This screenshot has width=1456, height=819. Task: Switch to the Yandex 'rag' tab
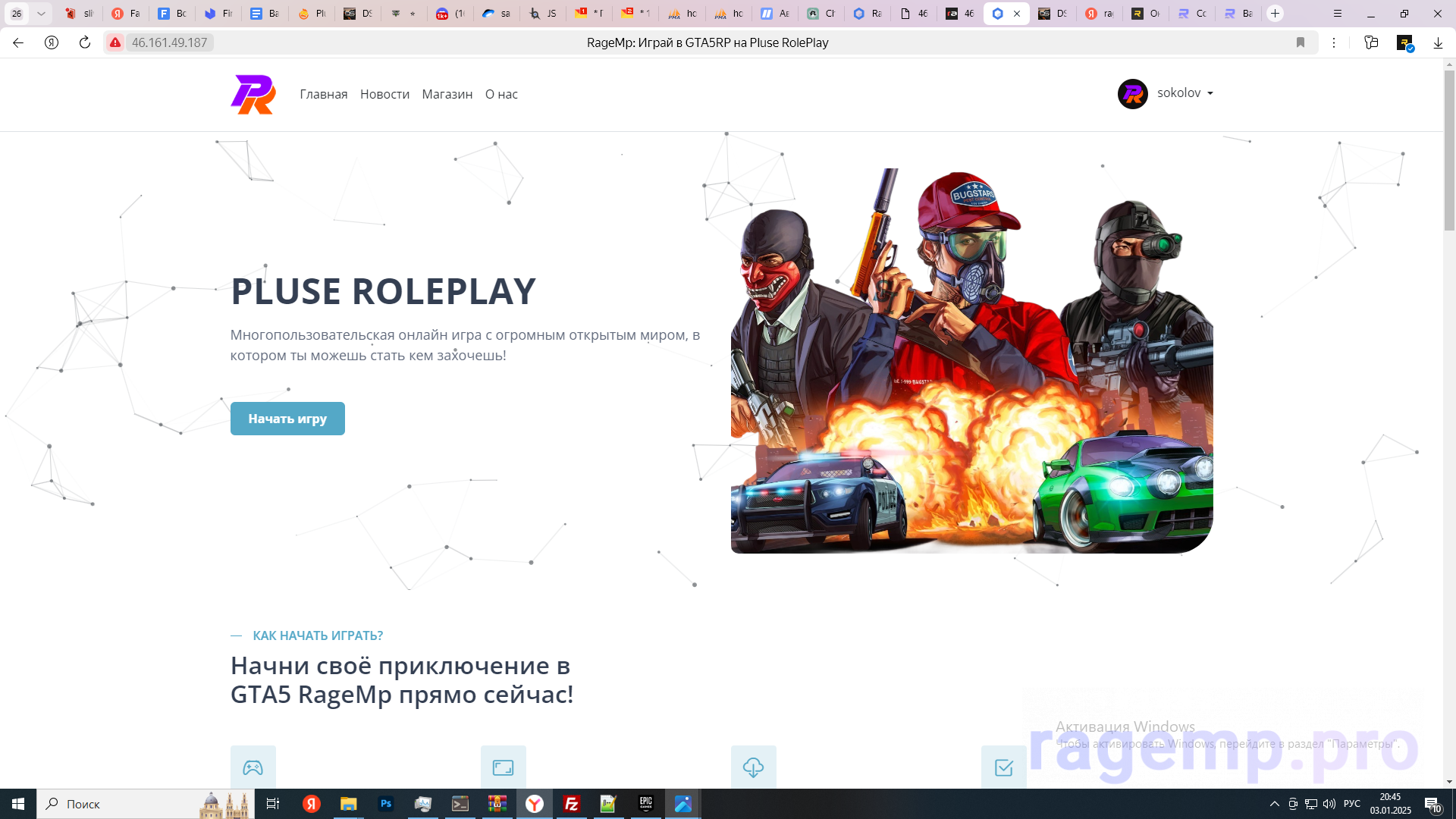[1099, 14]
